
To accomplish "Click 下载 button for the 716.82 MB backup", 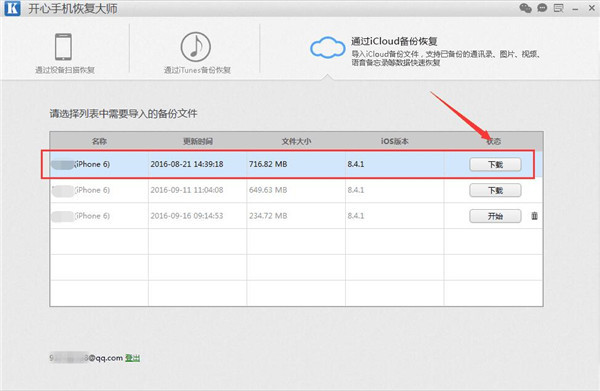I will (x=495, y=165).
